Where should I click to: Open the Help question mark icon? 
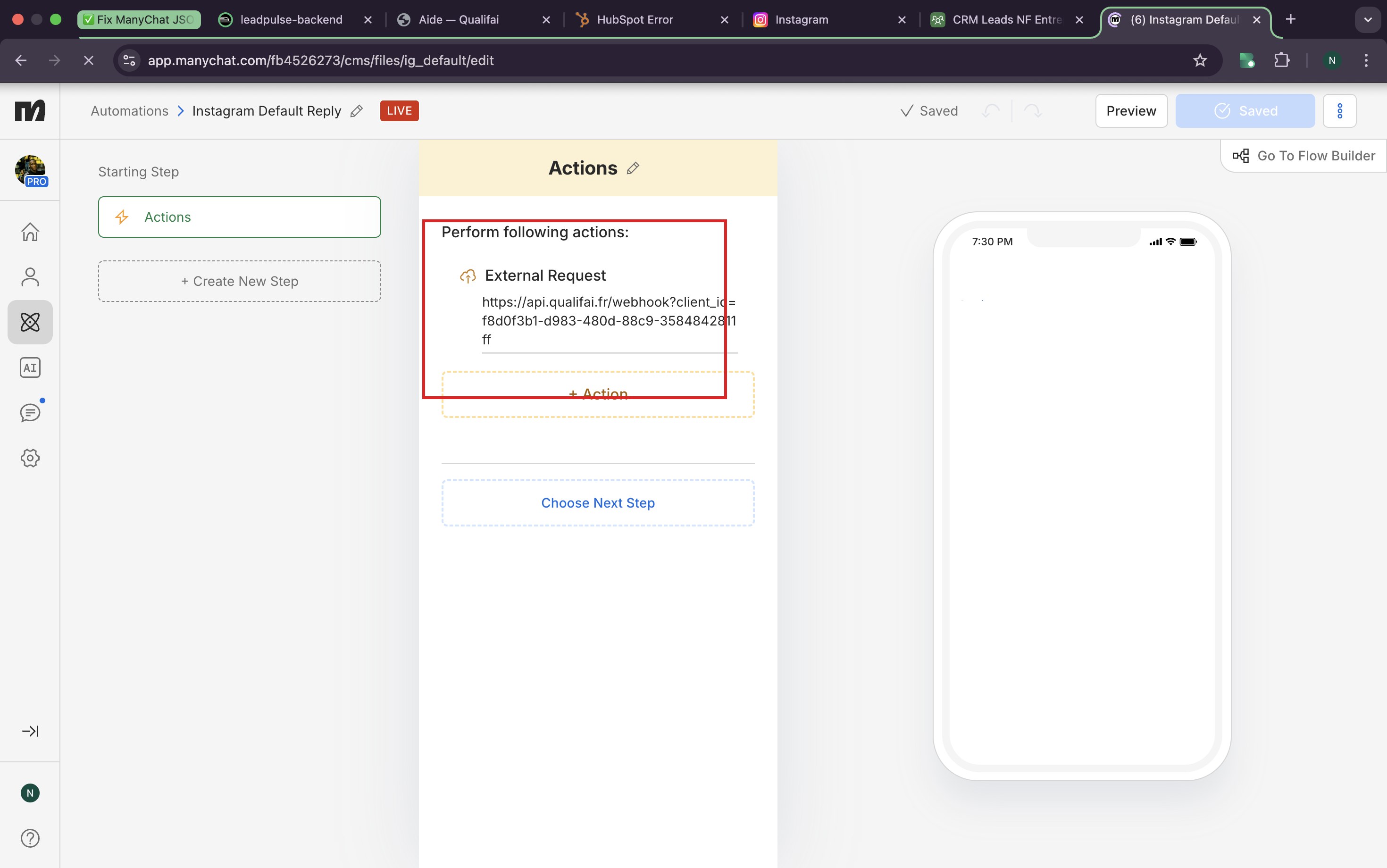pos(29,838)
